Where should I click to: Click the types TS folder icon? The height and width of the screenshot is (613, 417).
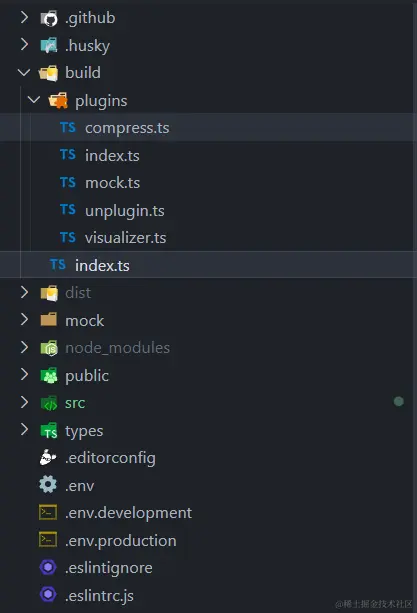(49, 431)
